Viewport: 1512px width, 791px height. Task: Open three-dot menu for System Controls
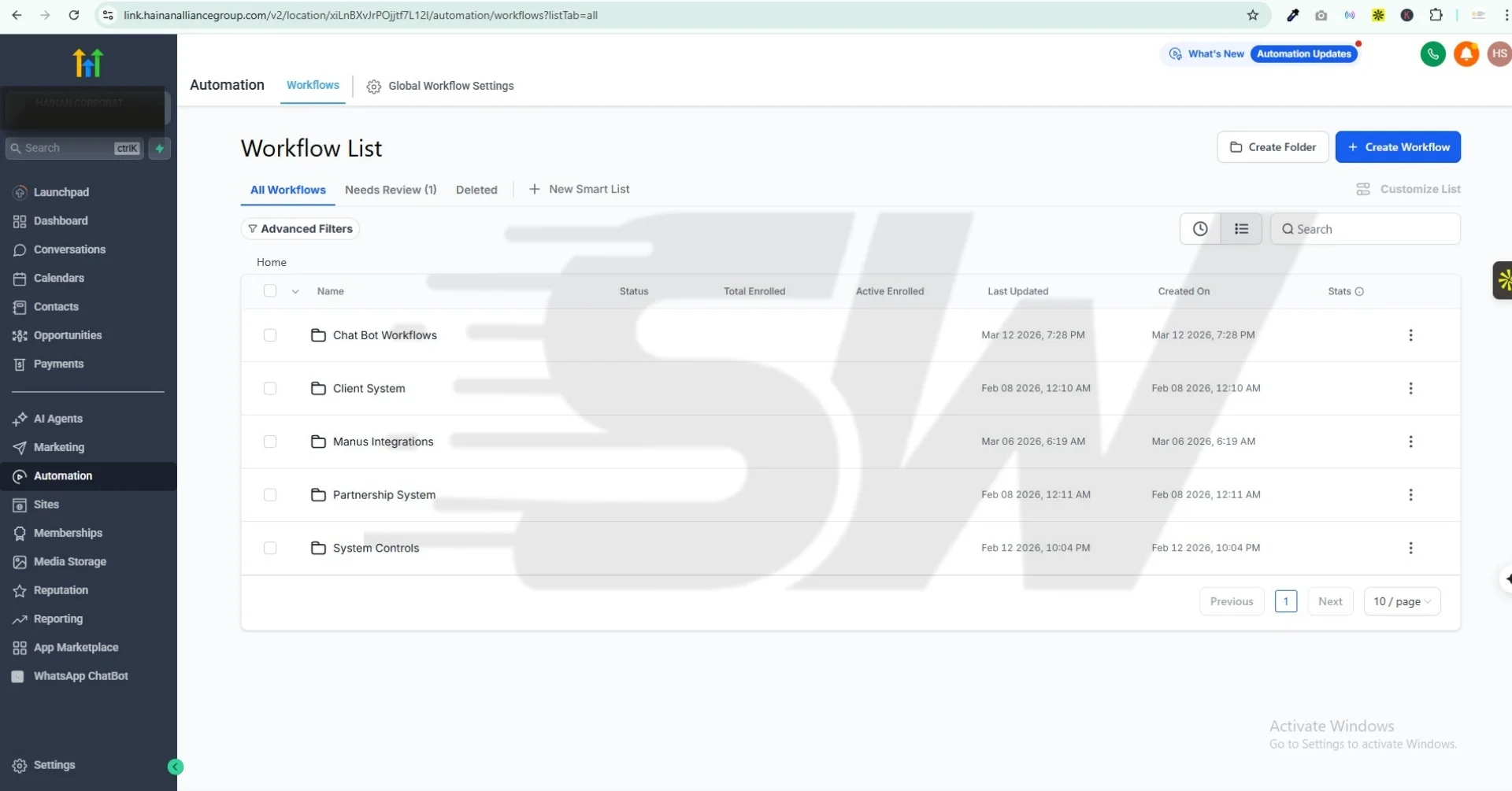(1410, 549)
